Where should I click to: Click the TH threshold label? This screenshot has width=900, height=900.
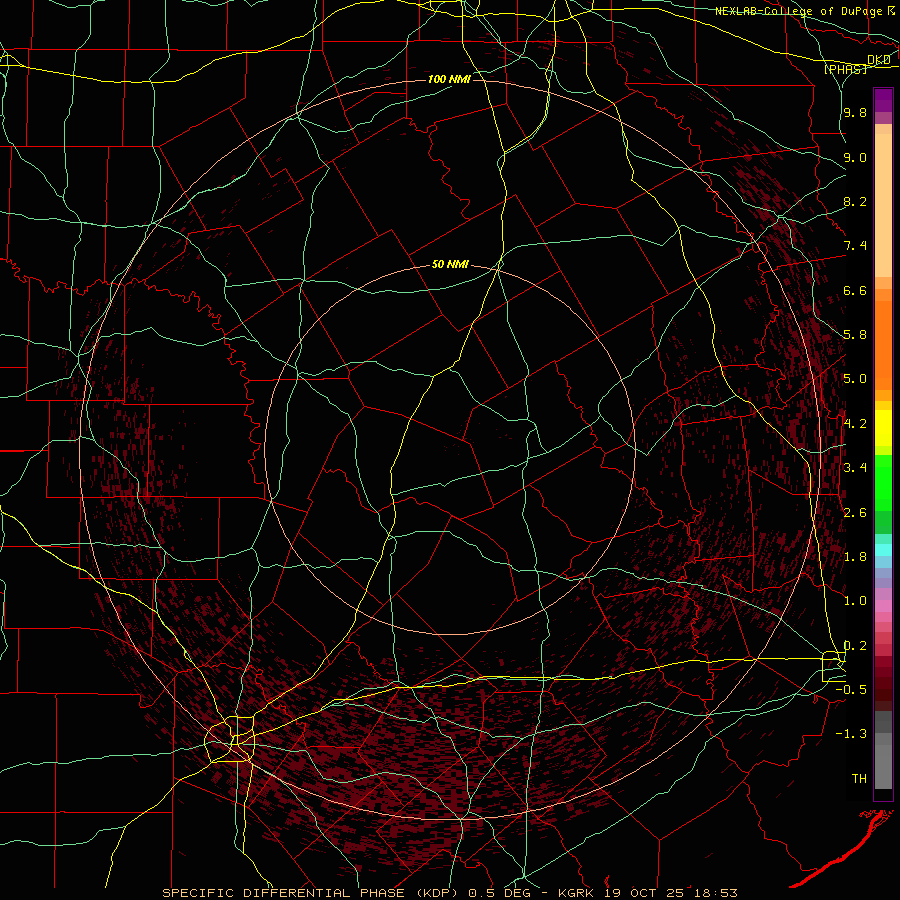859,779
